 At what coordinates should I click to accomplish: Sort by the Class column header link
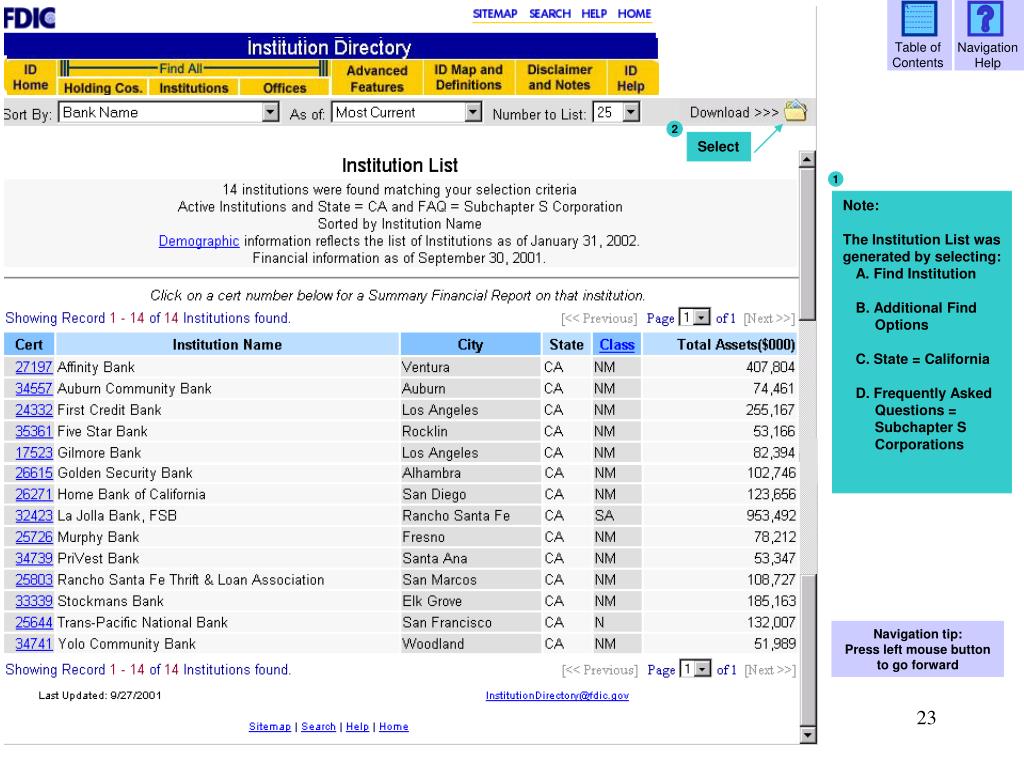617,344
